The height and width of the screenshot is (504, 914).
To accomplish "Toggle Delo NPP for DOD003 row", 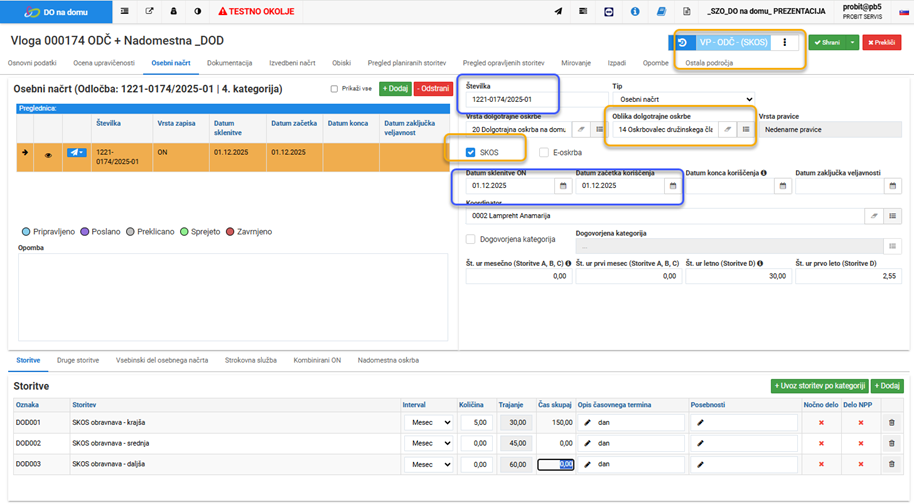I will 860,465.
